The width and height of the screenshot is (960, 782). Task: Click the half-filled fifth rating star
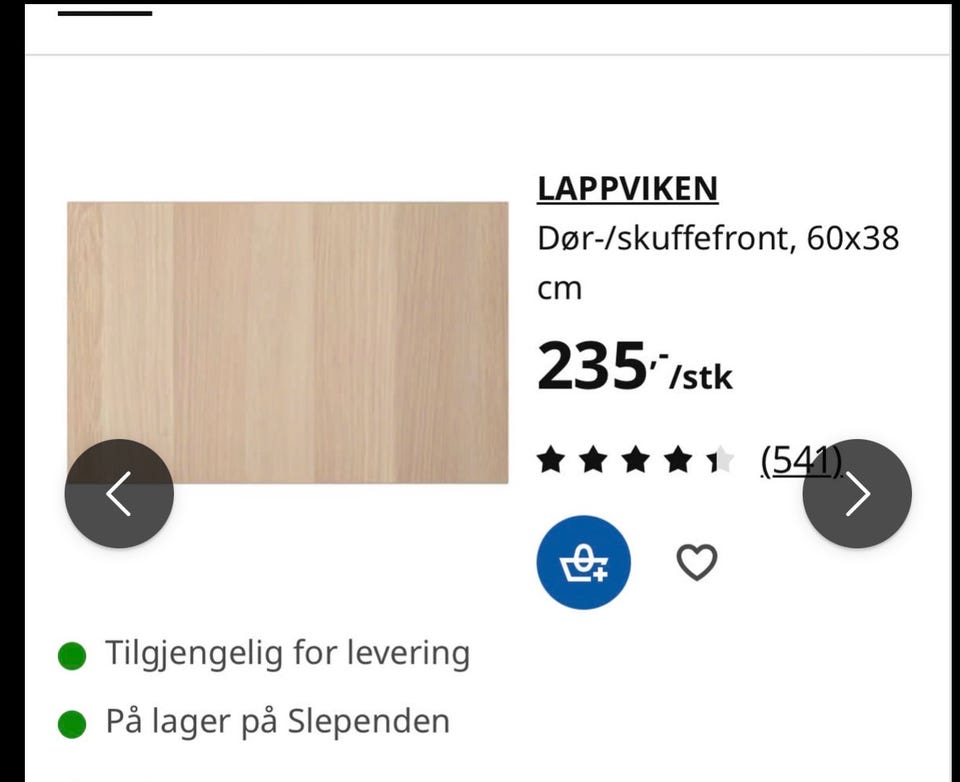coord(721,460)
